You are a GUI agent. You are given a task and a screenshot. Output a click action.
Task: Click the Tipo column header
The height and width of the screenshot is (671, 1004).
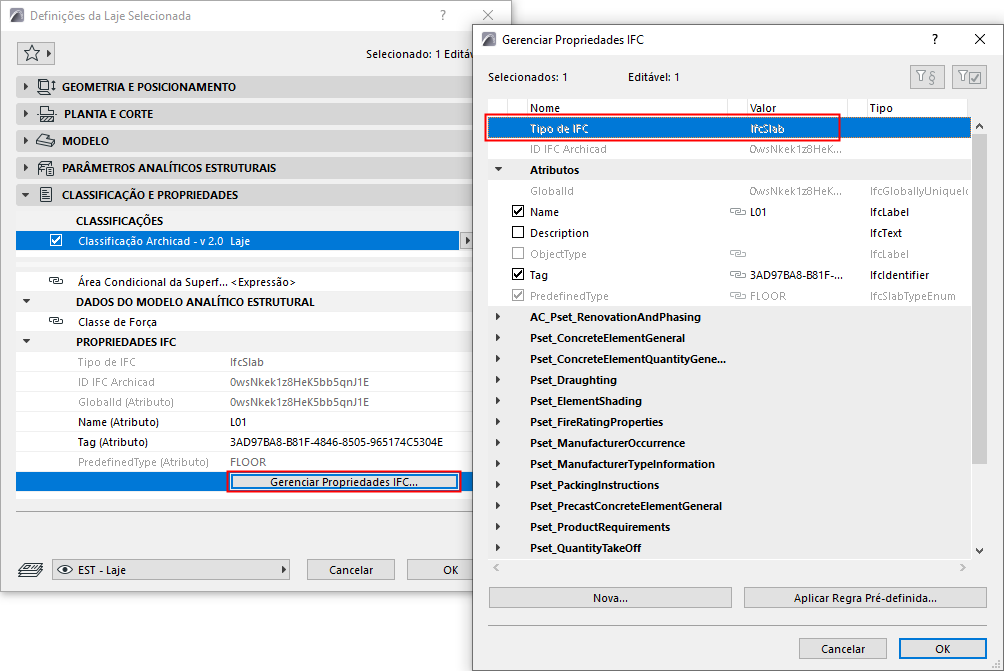point(917,108)
